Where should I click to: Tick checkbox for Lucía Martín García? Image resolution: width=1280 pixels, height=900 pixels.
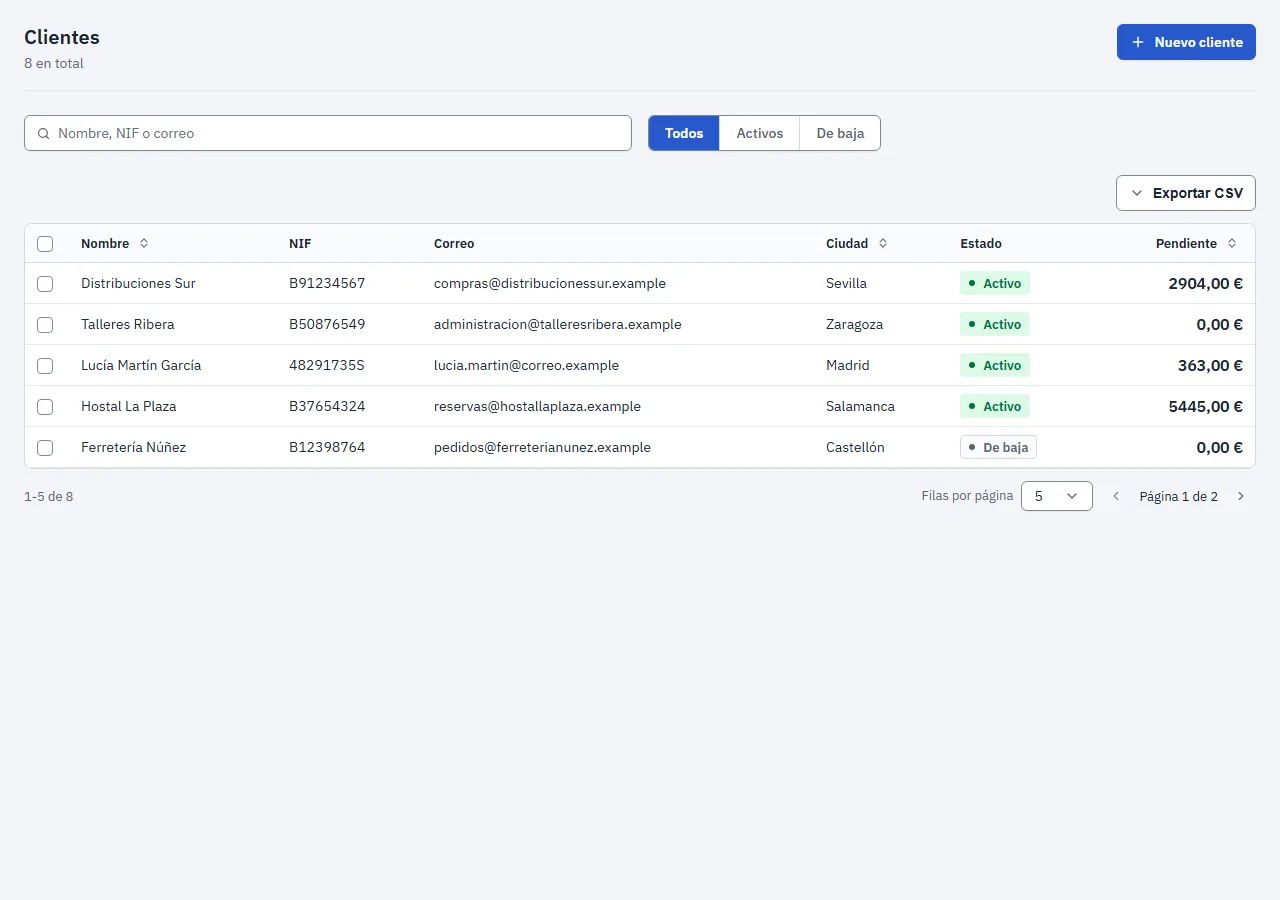tap(45, 365)
